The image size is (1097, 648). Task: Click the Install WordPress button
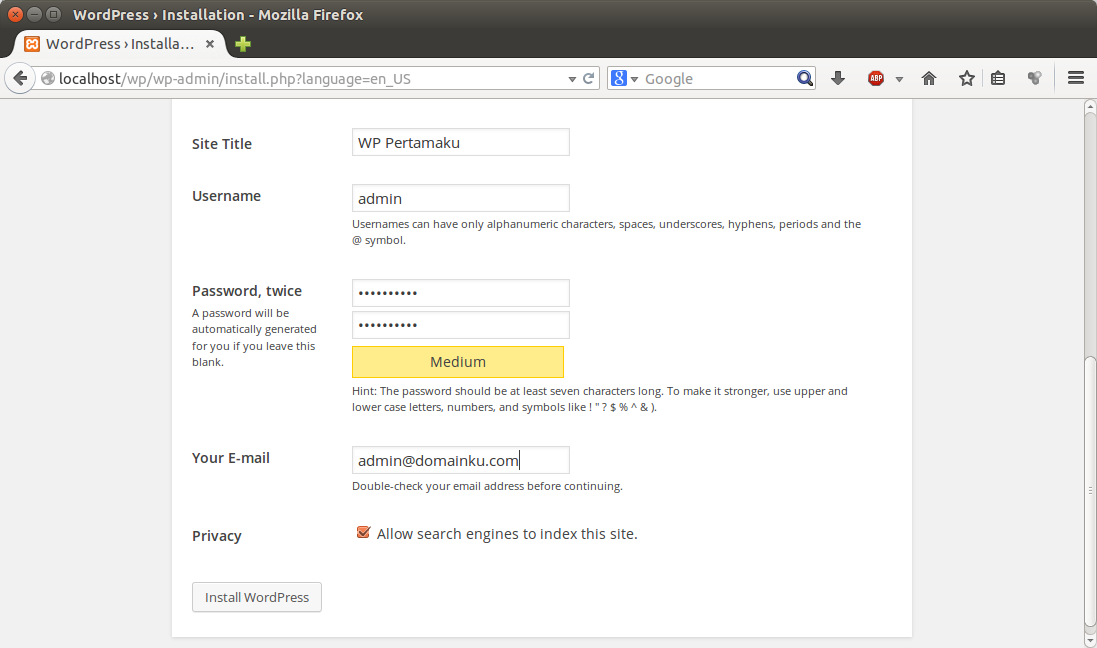click(257, 597)
